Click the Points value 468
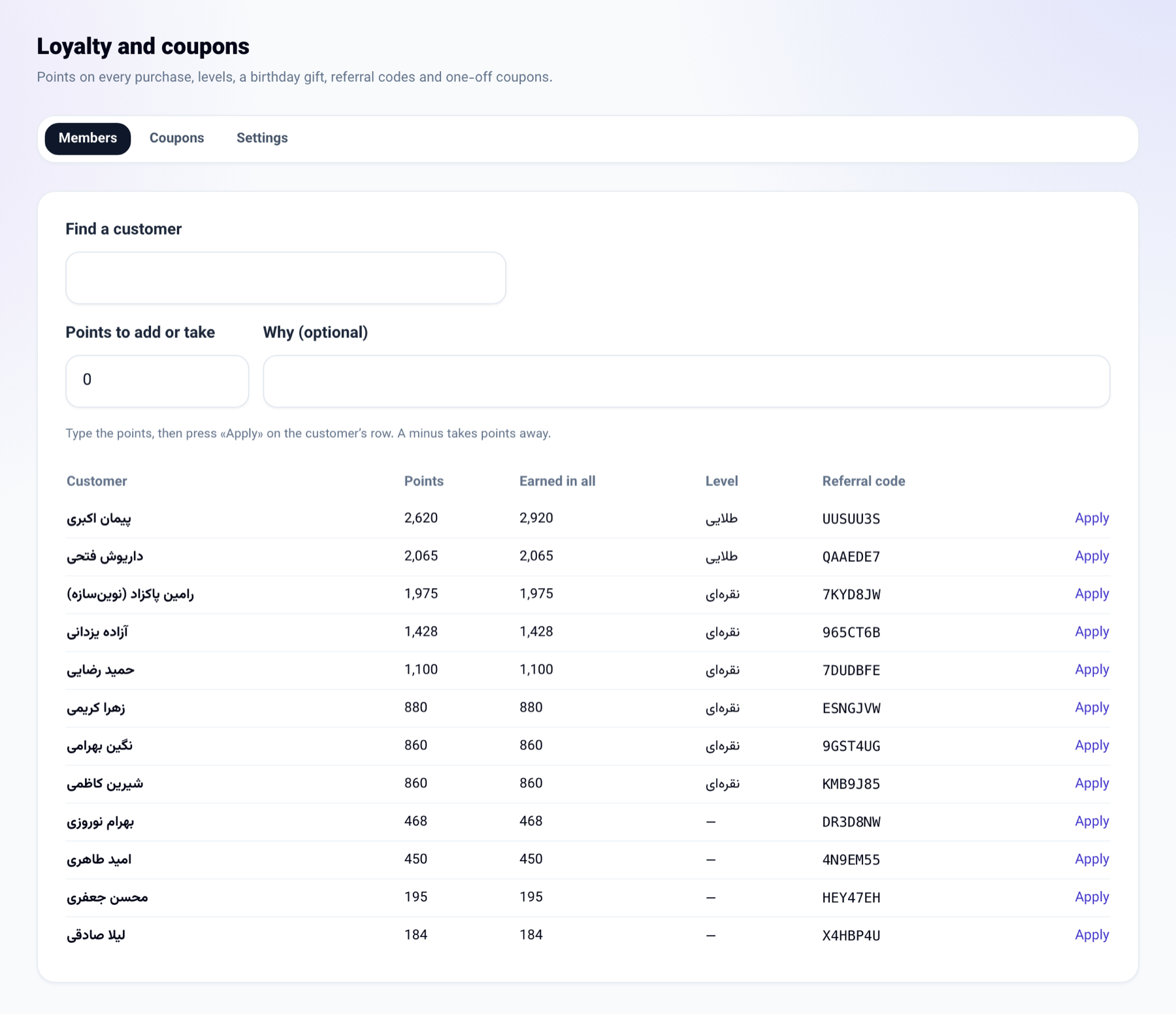 (x=416, y=821)
